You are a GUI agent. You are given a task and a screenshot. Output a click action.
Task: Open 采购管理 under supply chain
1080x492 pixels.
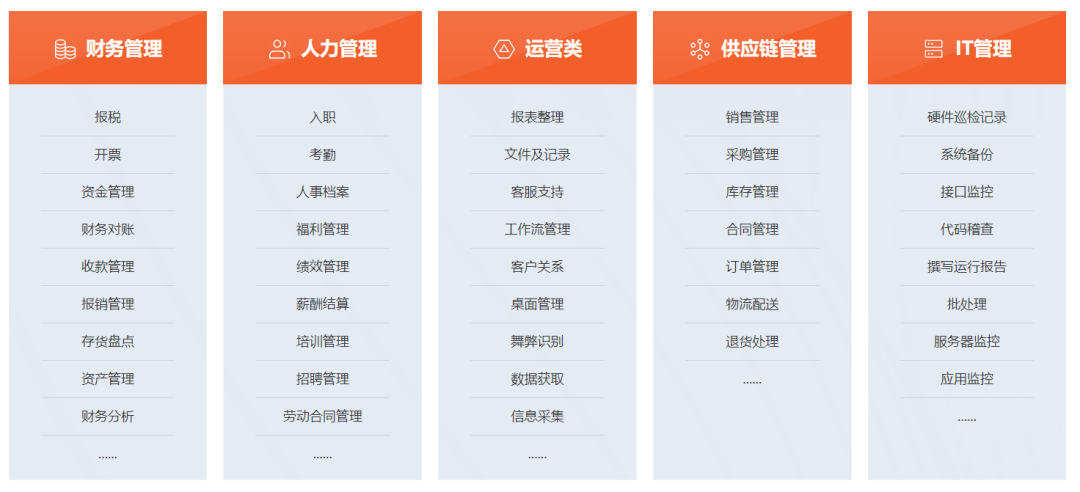coord(752,155)
